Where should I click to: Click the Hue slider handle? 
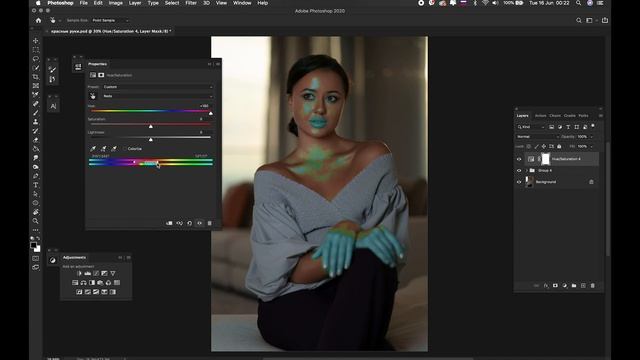click(x=211, y=113)
